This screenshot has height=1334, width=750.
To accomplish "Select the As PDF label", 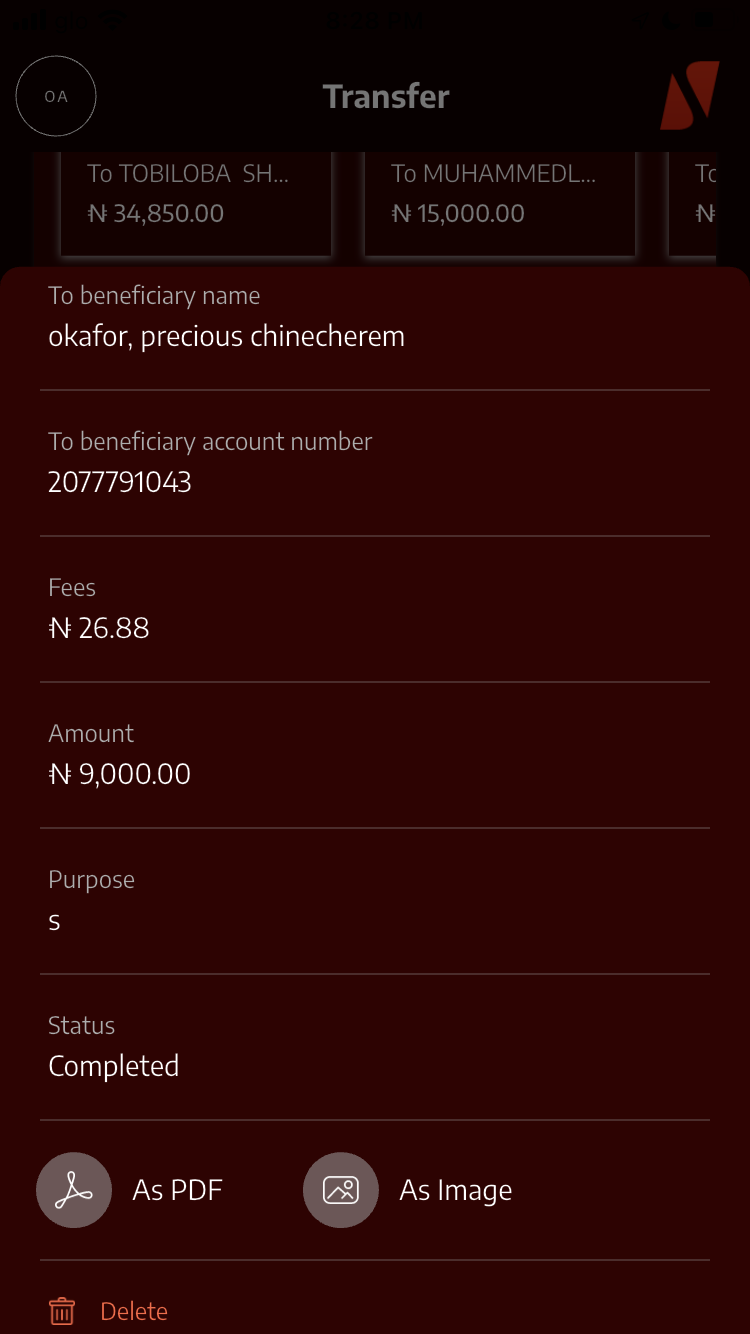I will (177, 1190).
